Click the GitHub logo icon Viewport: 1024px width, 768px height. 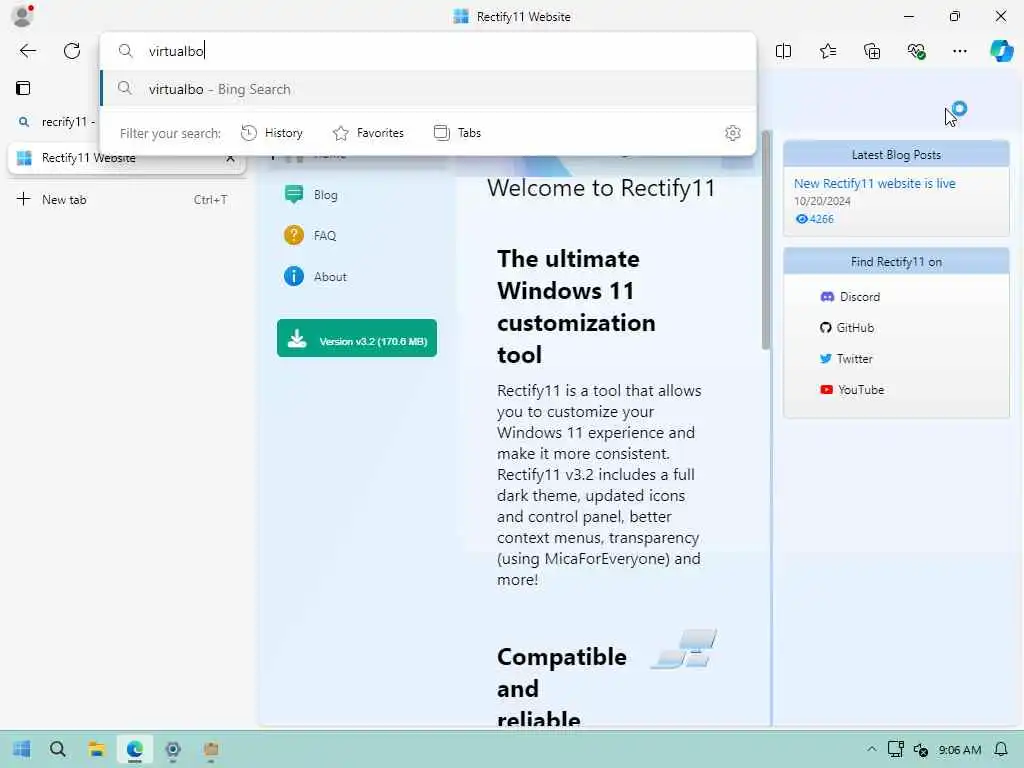pyautogui.click(x=825, y=328)
